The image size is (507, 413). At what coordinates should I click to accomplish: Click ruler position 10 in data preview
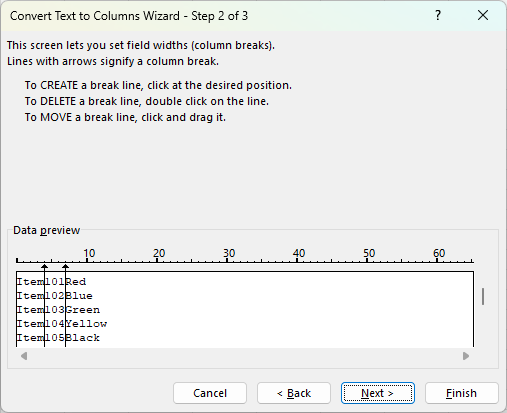[x=89, y=253]
